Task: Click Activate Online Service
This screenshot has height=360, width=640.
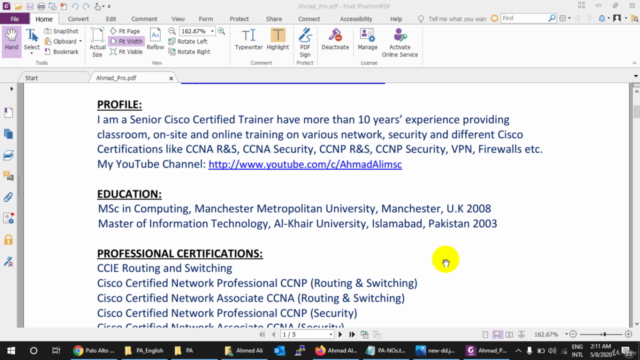Action: click(x=400, y=42)
